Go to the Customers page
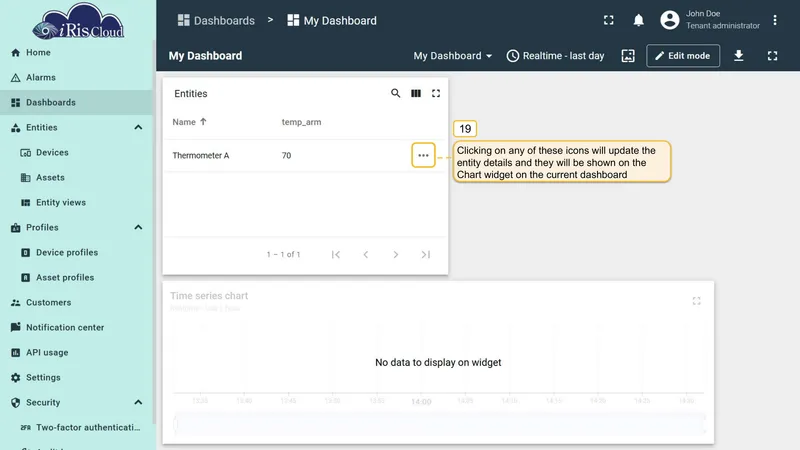The height and width of the screenshot is (450, 800). pyautogui.click(x=77, y=303)
